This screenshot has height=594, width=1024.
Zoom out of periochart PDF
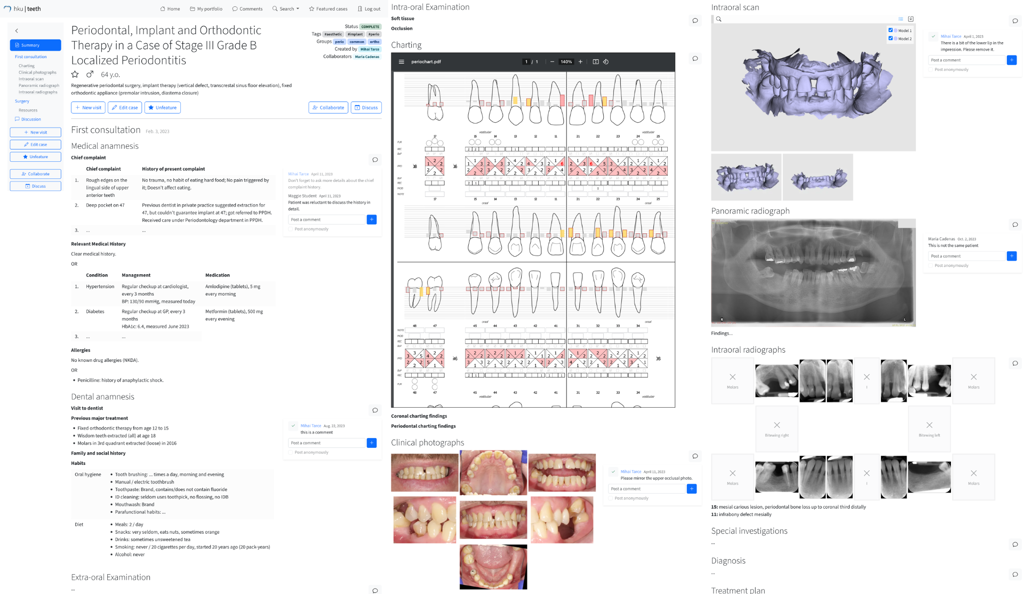pos(552,62)
